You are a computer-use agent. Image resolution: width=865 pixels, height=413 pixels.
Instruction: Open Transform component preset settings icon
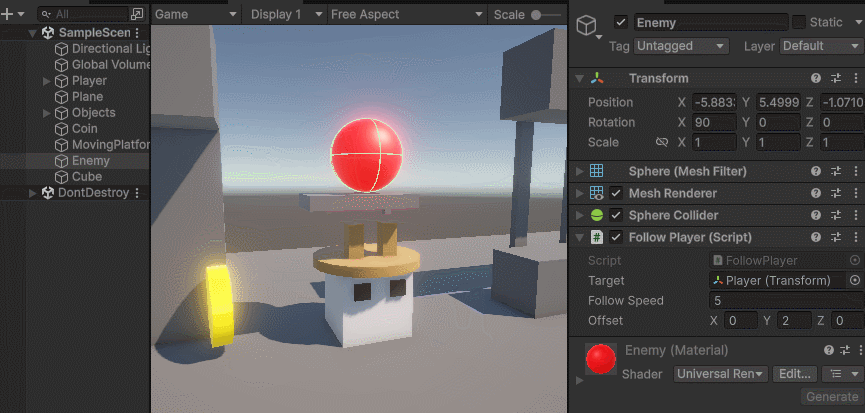coord(836,79)
